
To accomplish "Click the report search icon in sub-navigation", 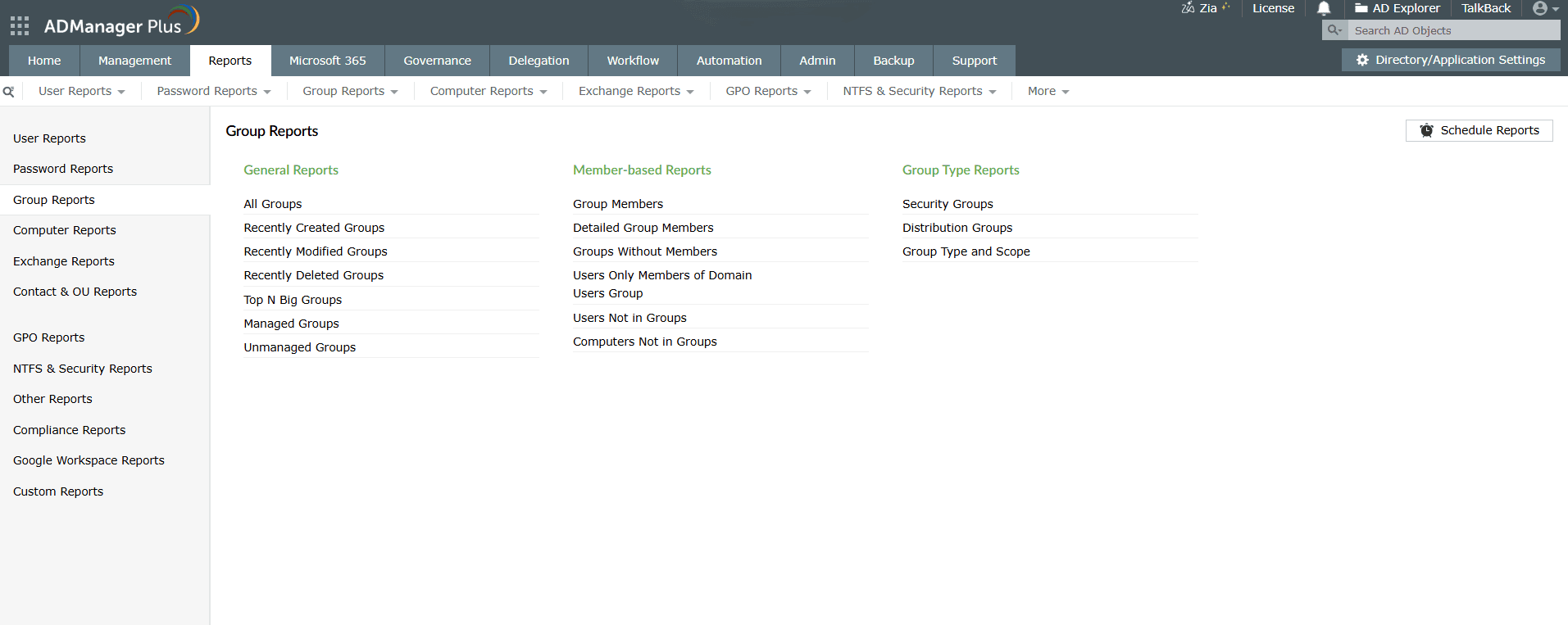I will click(8, 92).
